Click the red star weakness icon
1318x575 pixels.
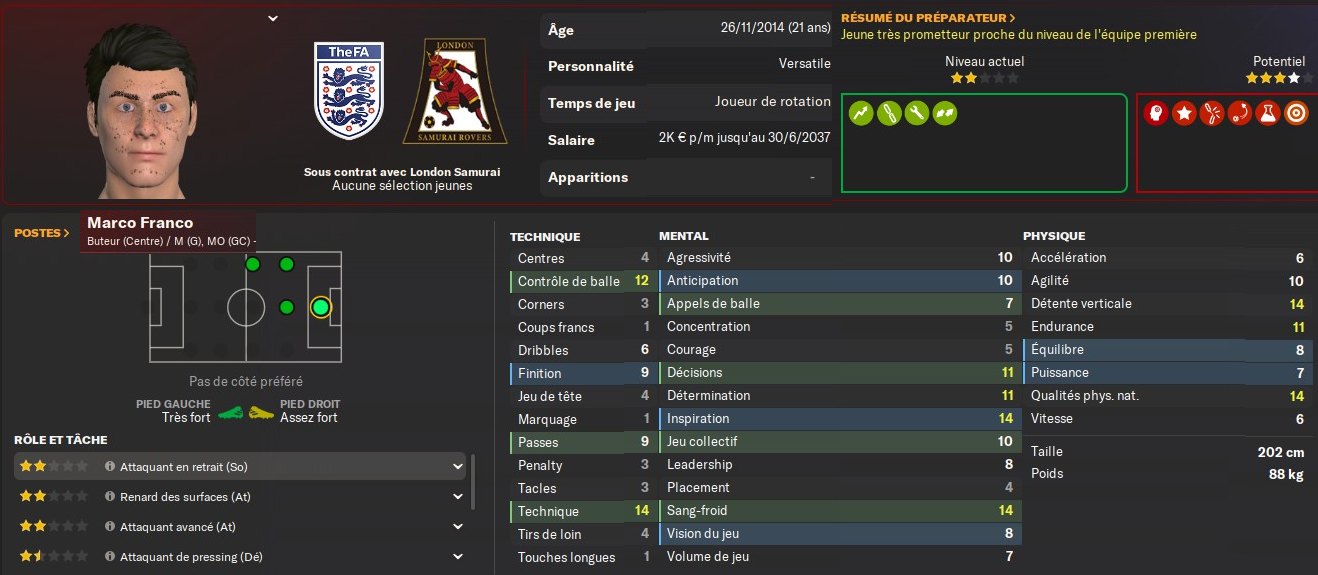[1184, 114]
